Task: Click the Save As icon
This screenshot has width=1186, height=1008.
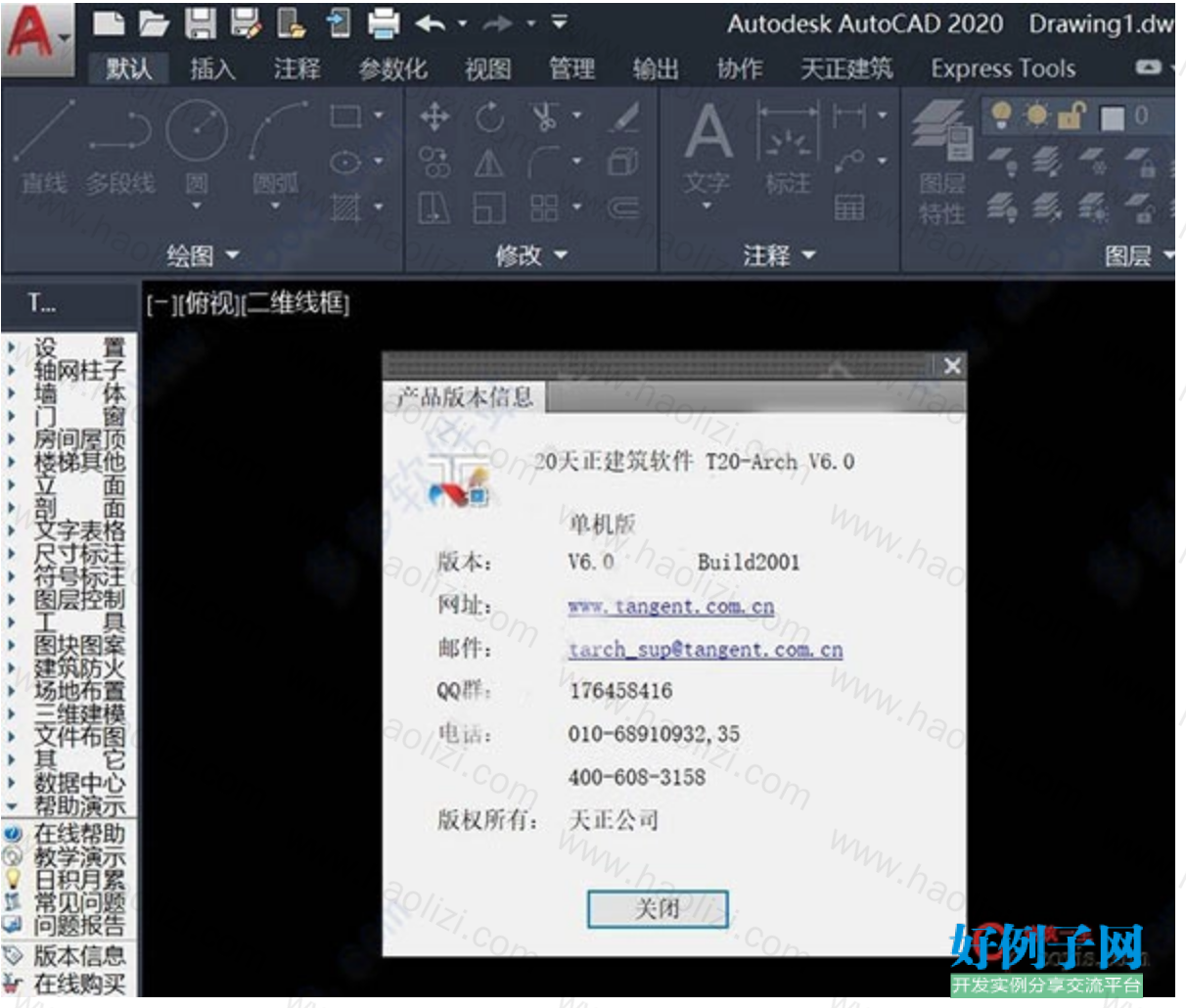Action: pos(246,23)
